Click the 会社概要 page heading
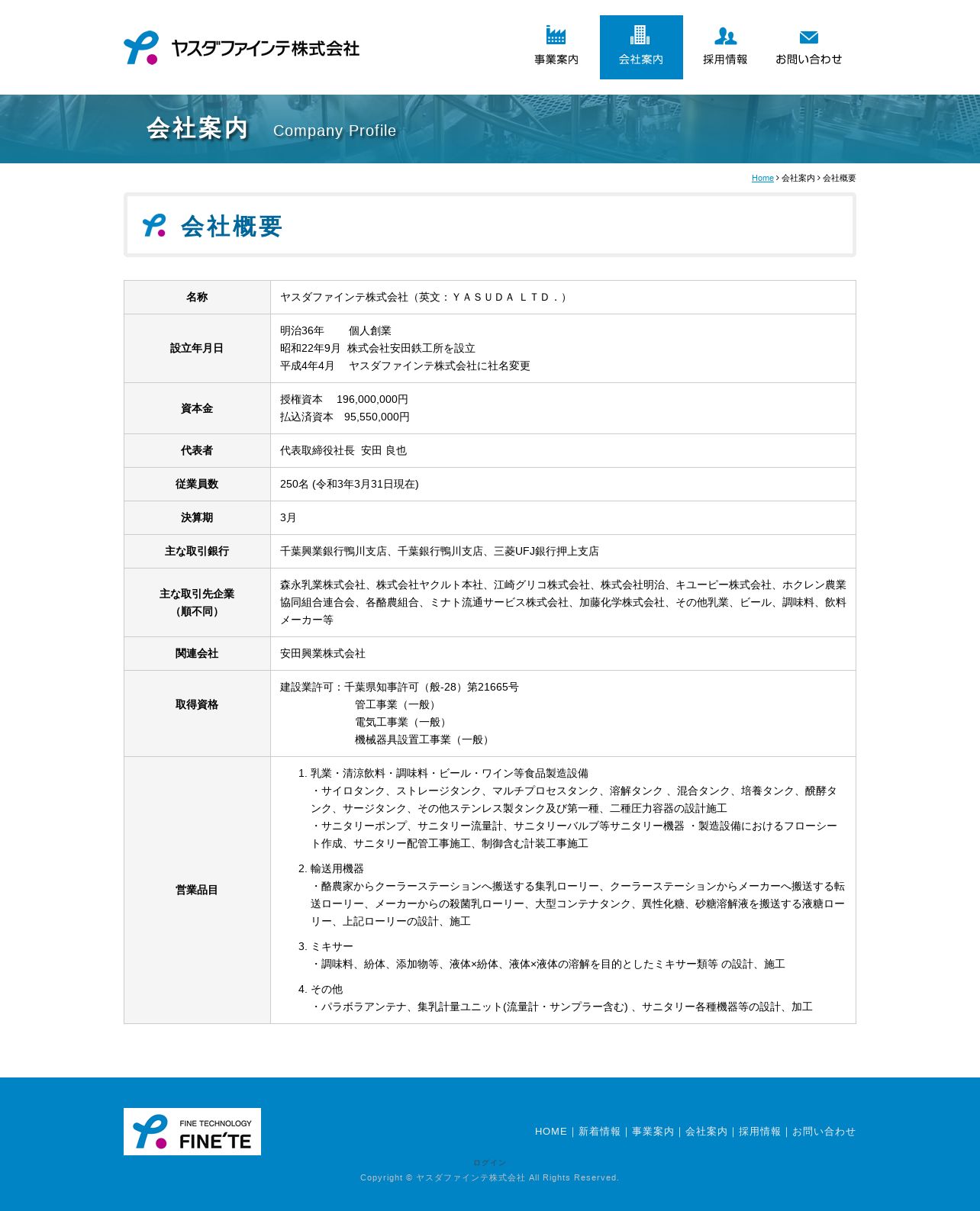The image size is (980, 1211). pos(231,226)
